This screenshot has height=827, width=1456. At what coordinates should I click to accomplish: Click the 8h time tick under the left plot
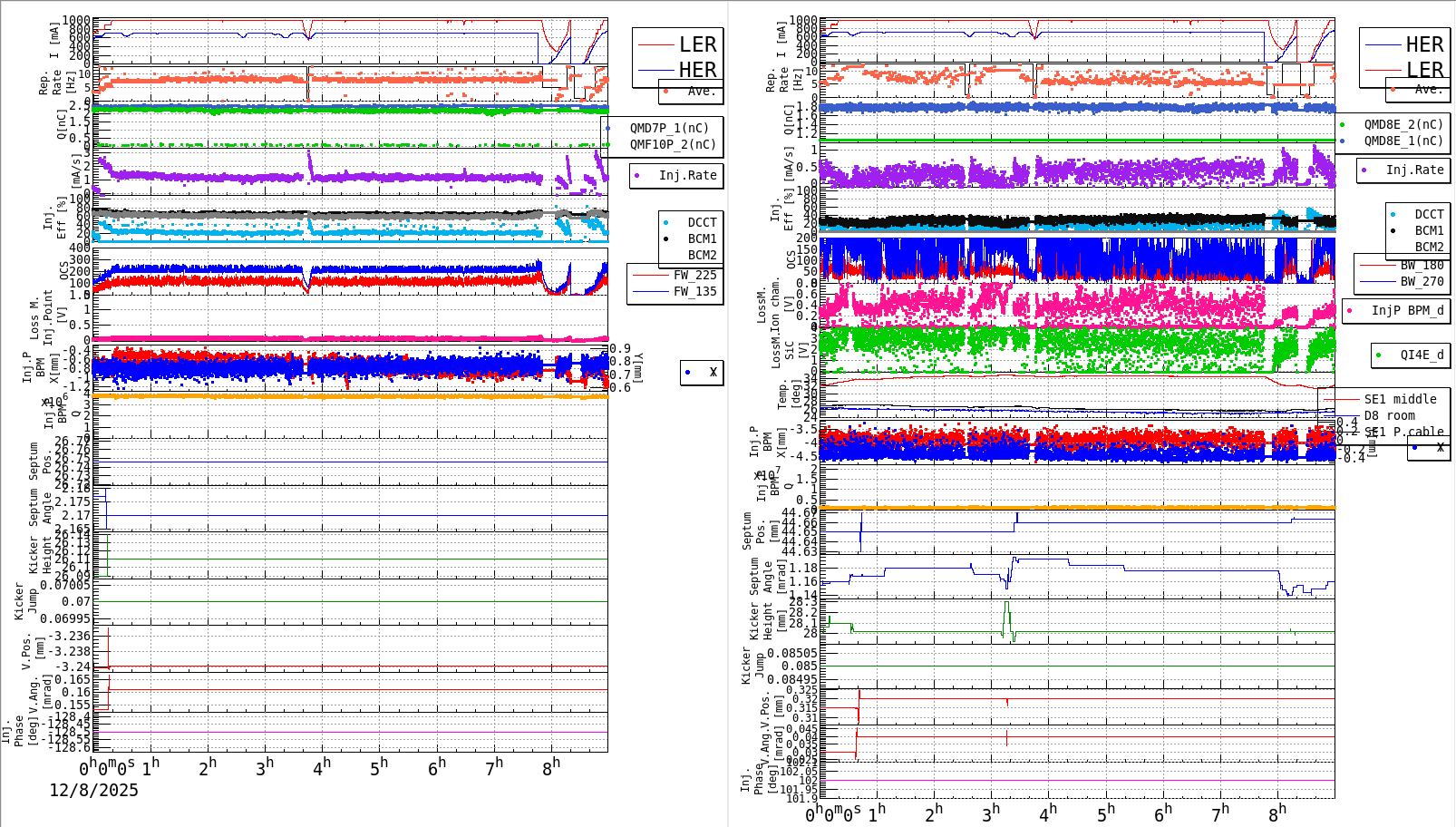click(551, 766)
